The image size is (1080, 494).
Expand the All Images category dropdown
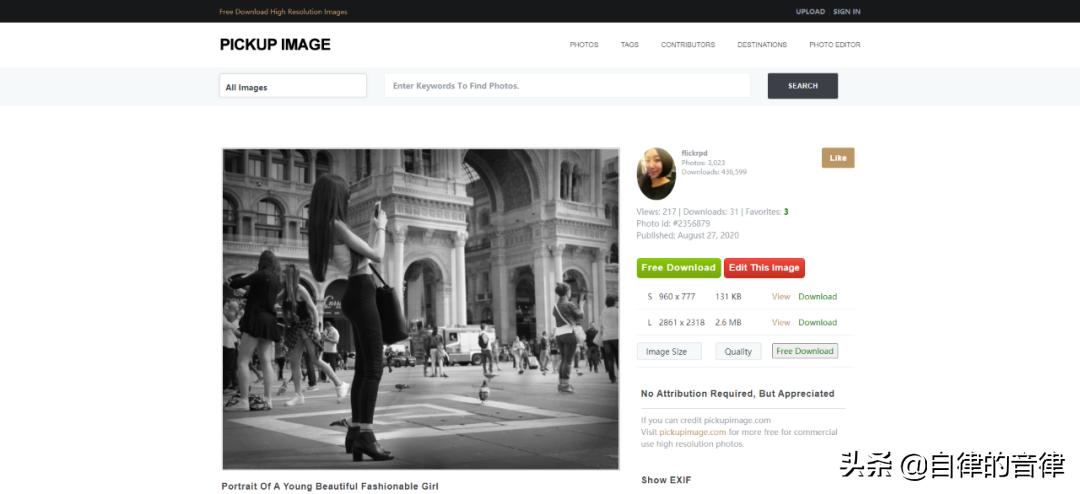(x=293, y=87)
